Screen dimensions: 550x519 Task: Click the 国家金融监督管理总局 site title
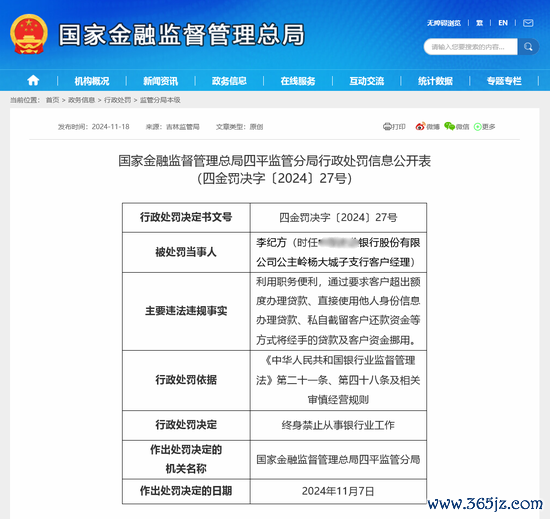point(182,35)
